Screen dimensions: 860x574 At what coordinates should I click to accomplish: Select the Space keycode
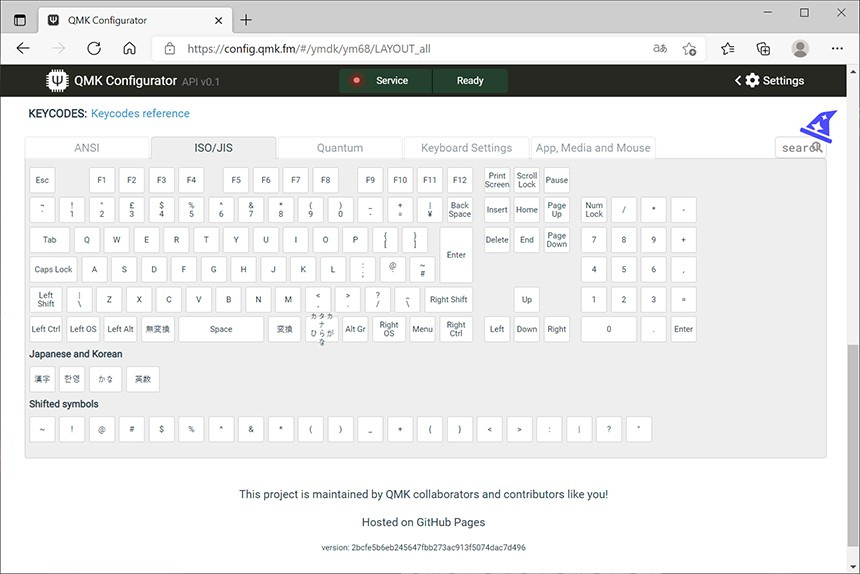(221, 329)
